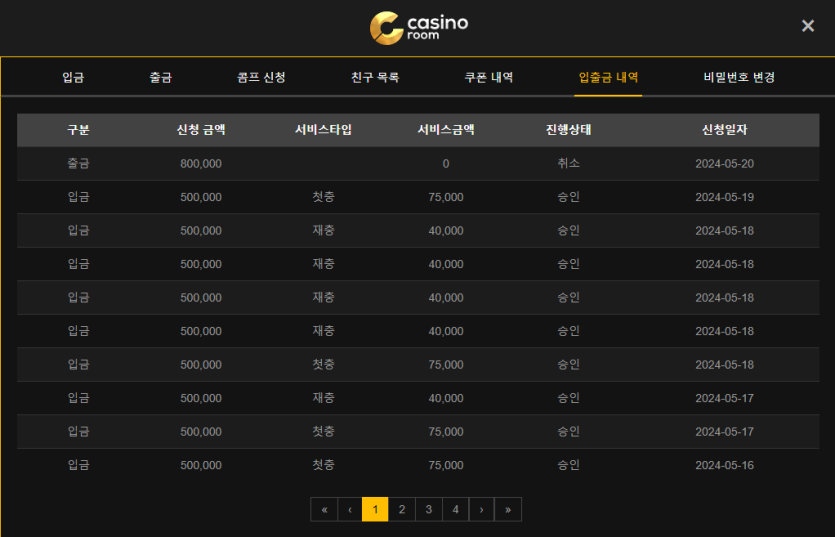Close the account popup with X

pyautogui.click(x=808, y=26)
